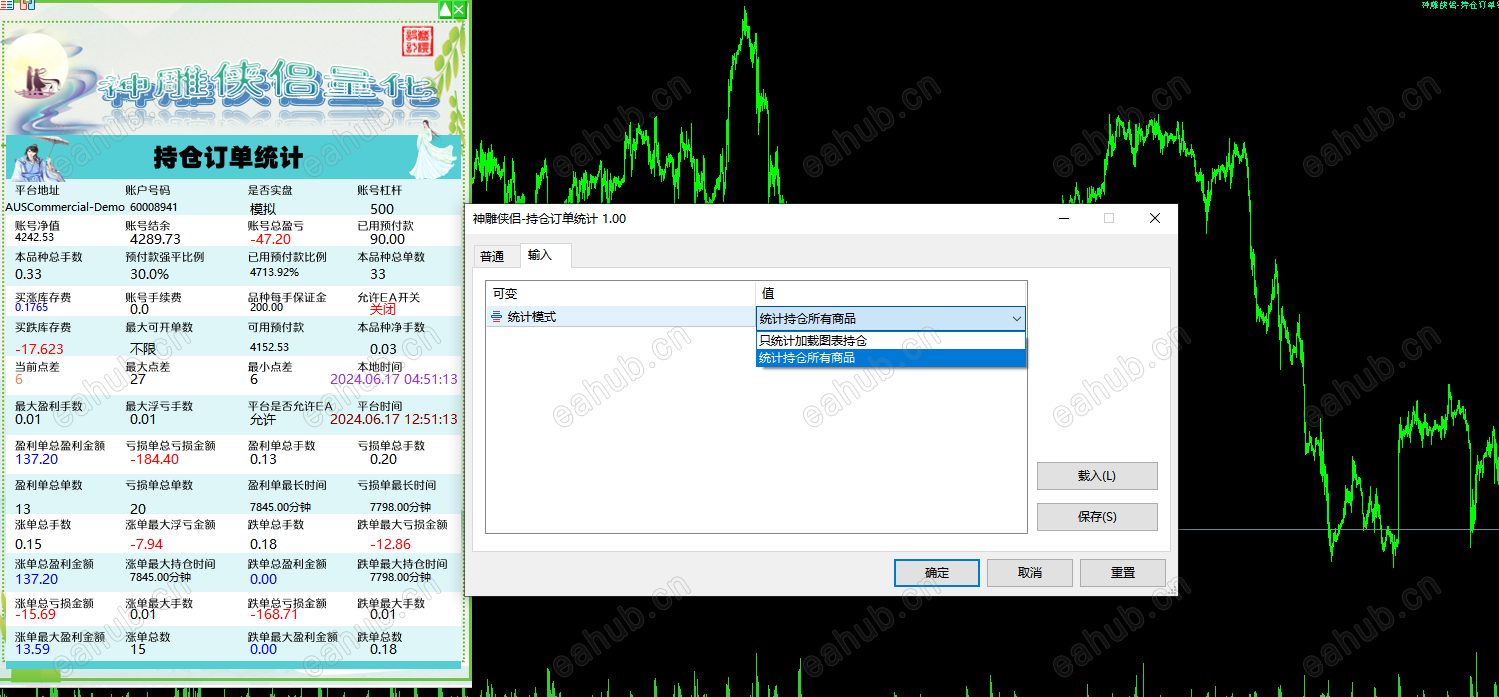Click account number 60008941
Viewport: 1499px width, 697px height.
(154, 207)
